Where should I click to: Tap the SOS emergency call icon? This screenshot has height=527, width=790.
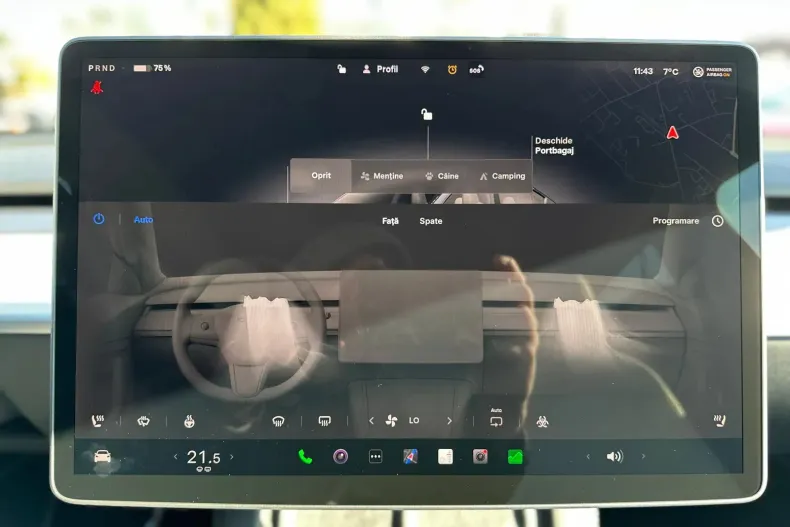coord(476,70)
